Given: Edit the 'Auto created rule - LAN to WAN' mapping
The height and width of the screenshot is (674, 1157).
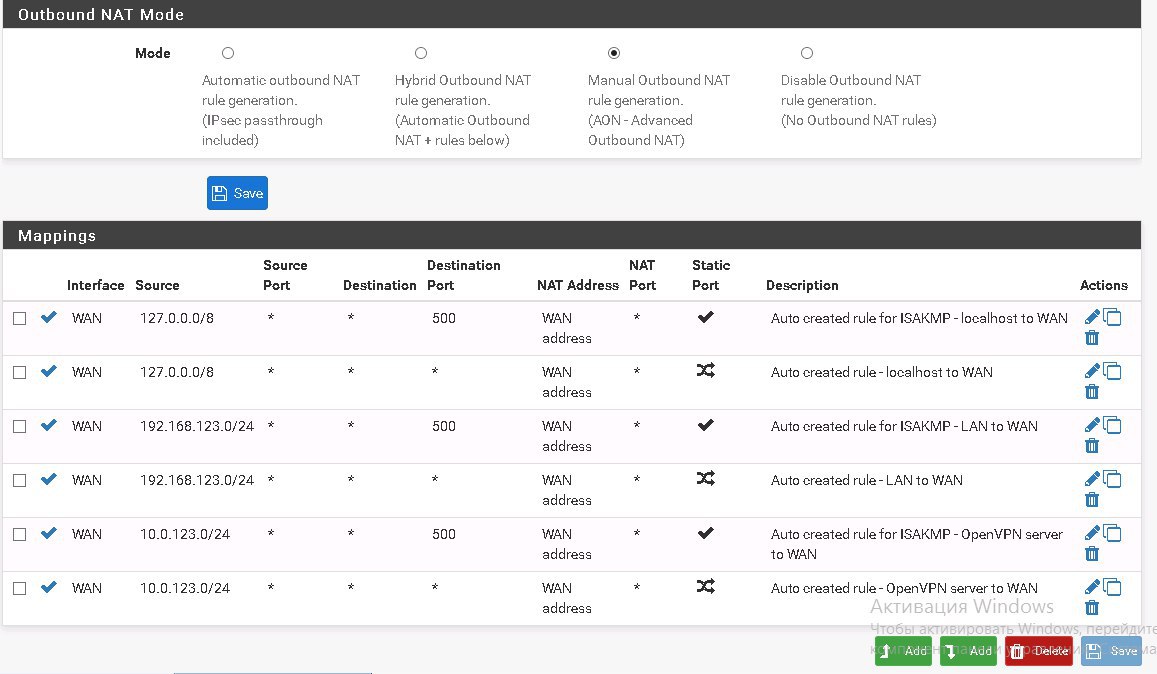Looking at the screenshot, I should [1092, 479].
